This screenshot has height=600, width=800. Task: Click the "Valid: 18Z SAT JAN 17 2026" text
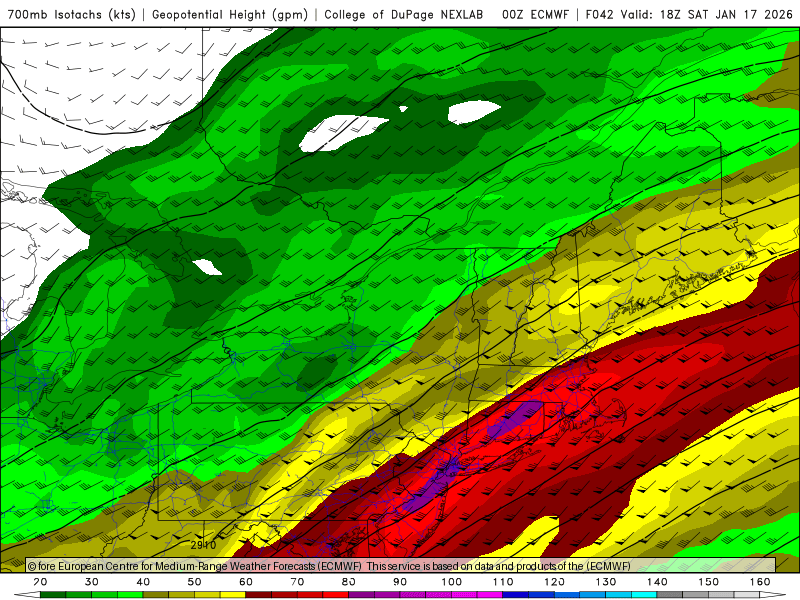pyautogui.click(x=707, y=14)
